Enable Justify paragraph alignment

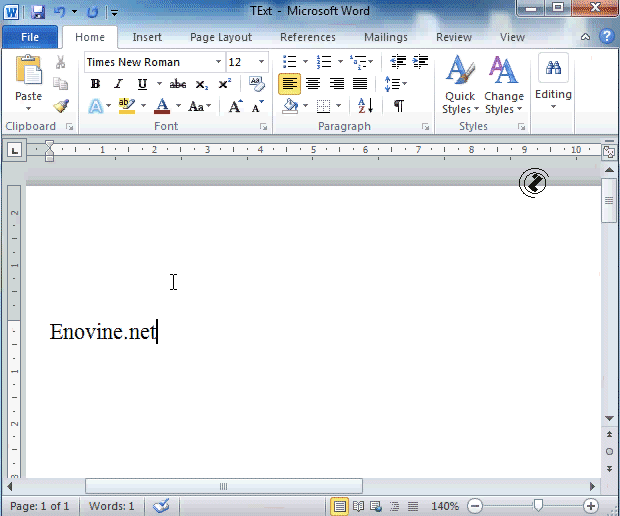360,84
